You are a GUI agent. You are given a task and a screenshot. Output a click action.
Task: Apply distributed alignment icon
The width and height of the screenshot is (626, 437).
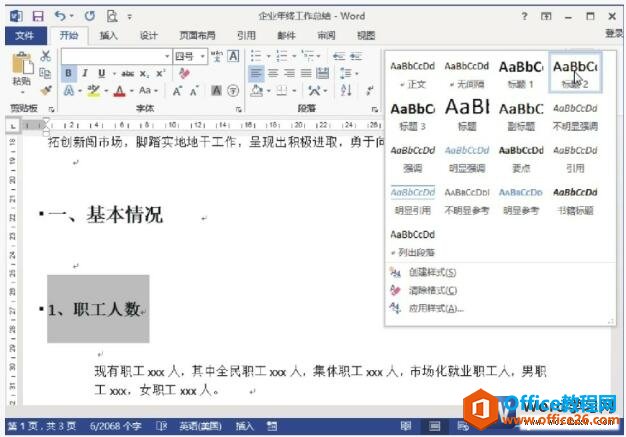click(323, 73)
